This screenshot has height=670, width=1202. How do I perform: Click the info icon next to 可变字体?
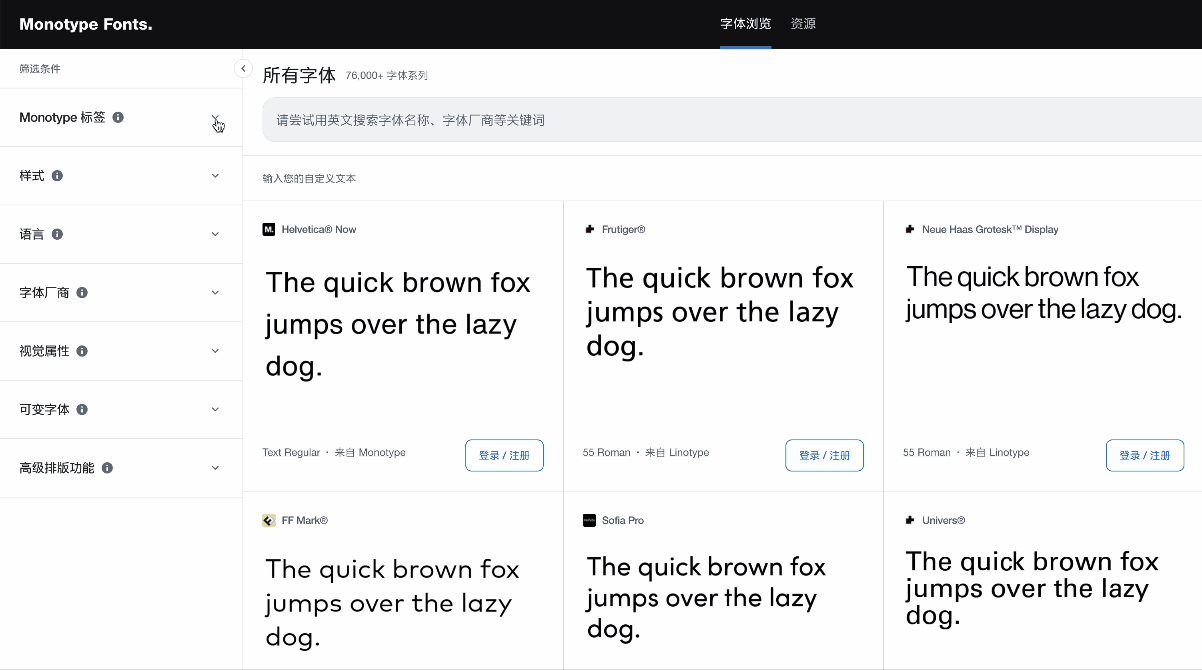coord(82,410)
